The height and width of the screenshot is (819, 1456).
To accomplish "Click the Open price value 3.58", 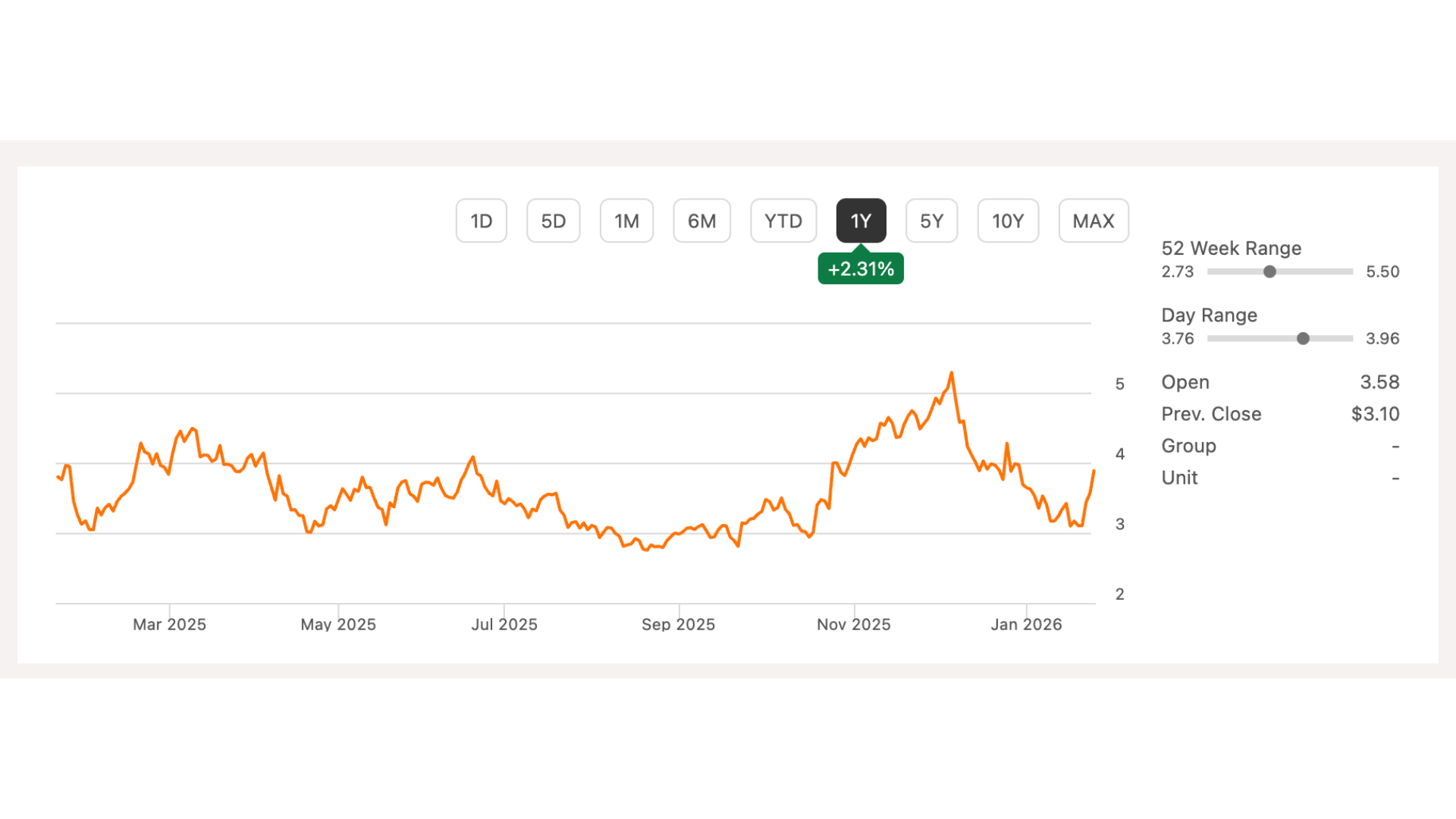I will click(x=1379, y=382).
